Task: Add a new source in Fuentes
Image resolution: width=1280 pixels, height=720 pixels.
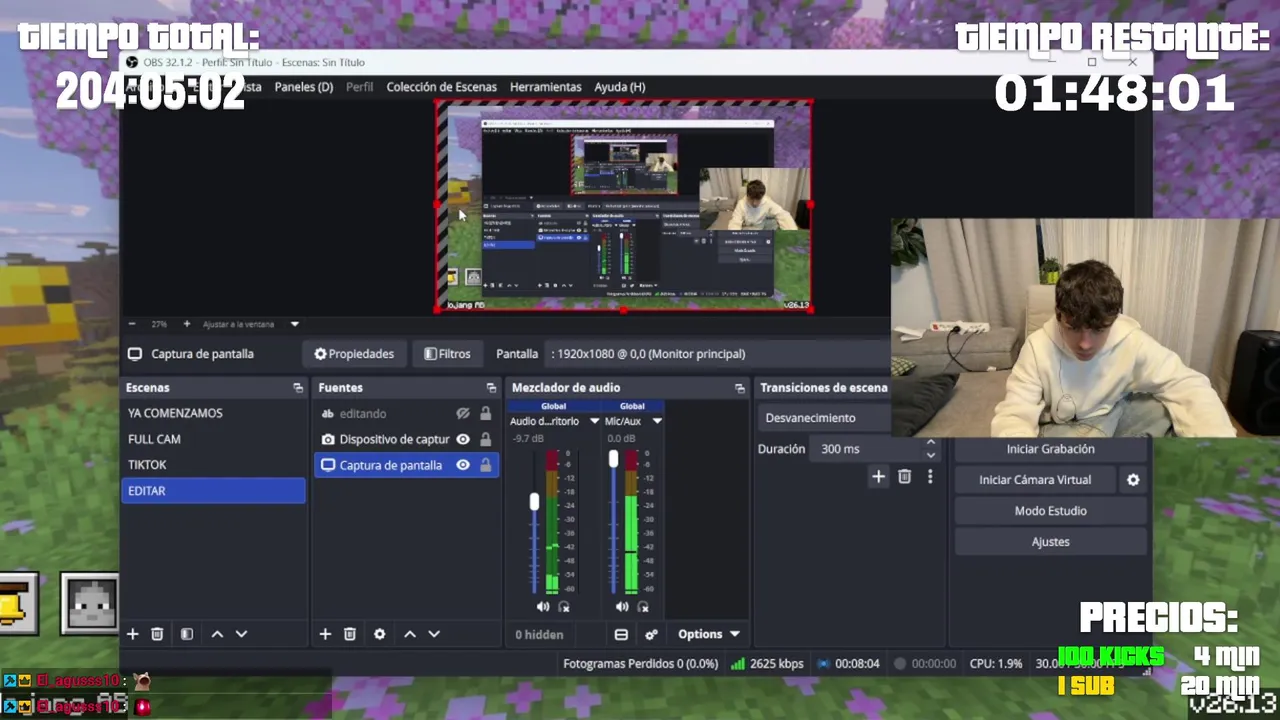Action: (x=325, y=634)
